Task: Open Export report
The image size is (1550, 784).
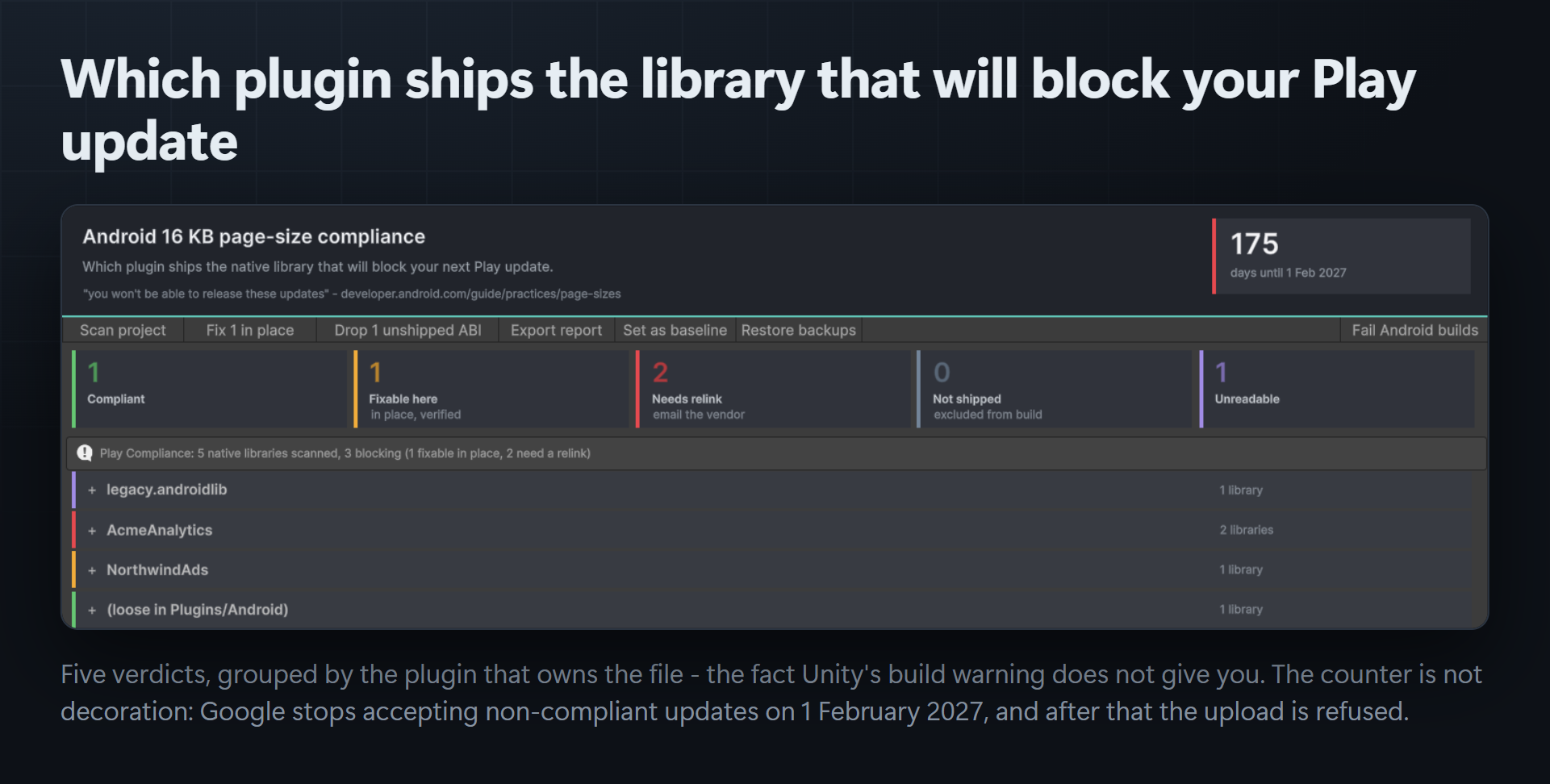Action: point(556,330)
